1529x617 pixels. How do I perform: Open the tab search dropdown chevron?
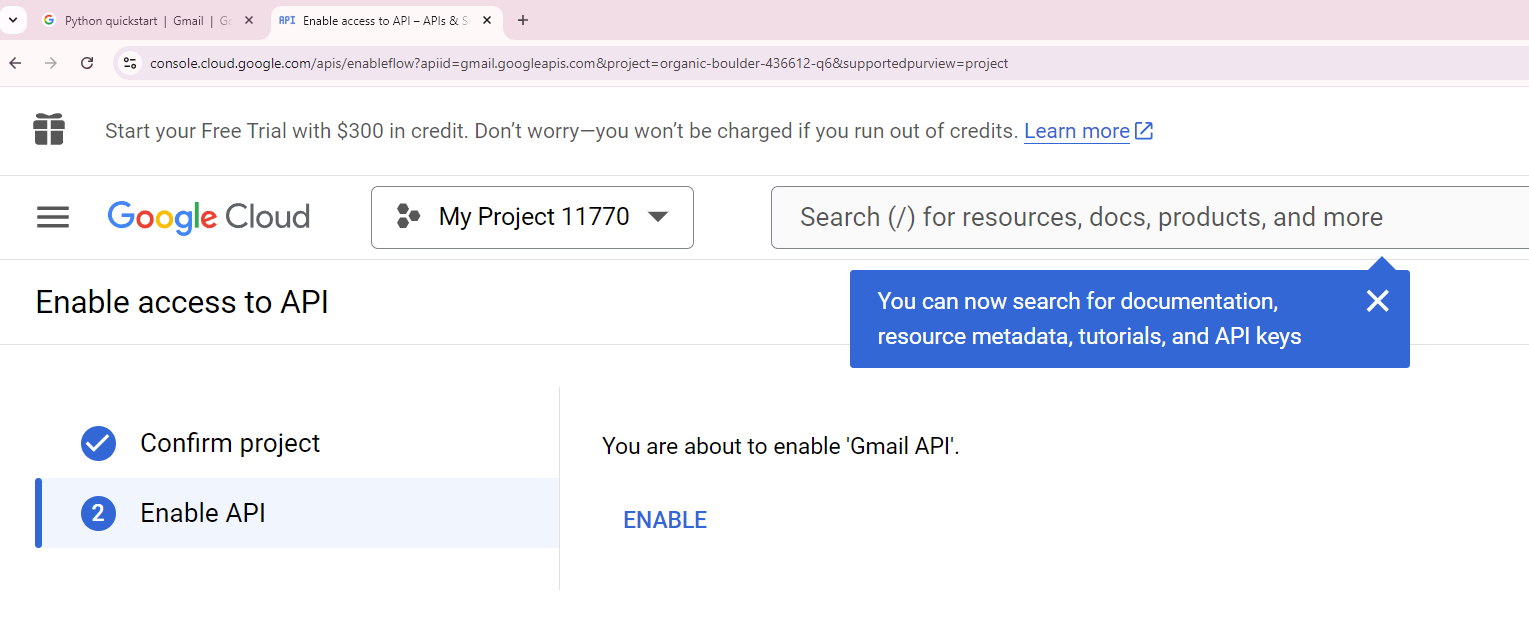coord(12,20)
